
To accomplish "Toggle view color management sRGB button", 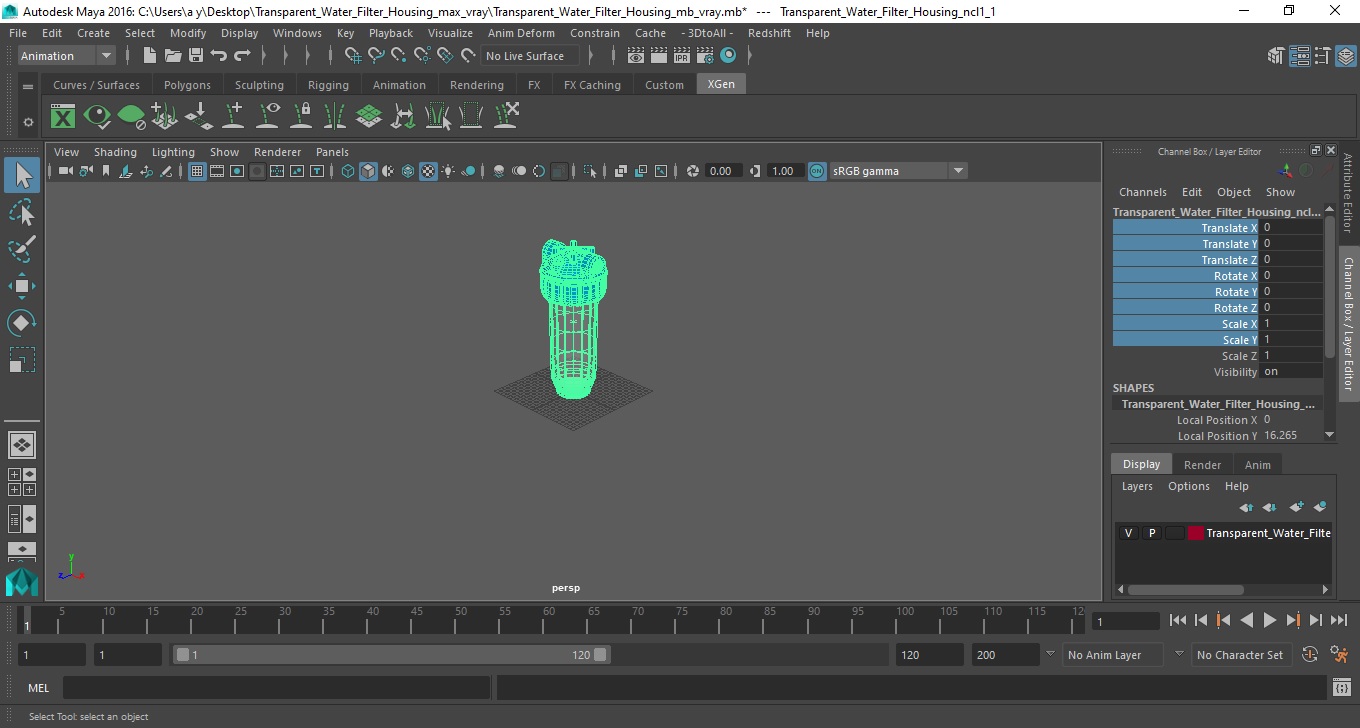I will [x=817, y=171].
